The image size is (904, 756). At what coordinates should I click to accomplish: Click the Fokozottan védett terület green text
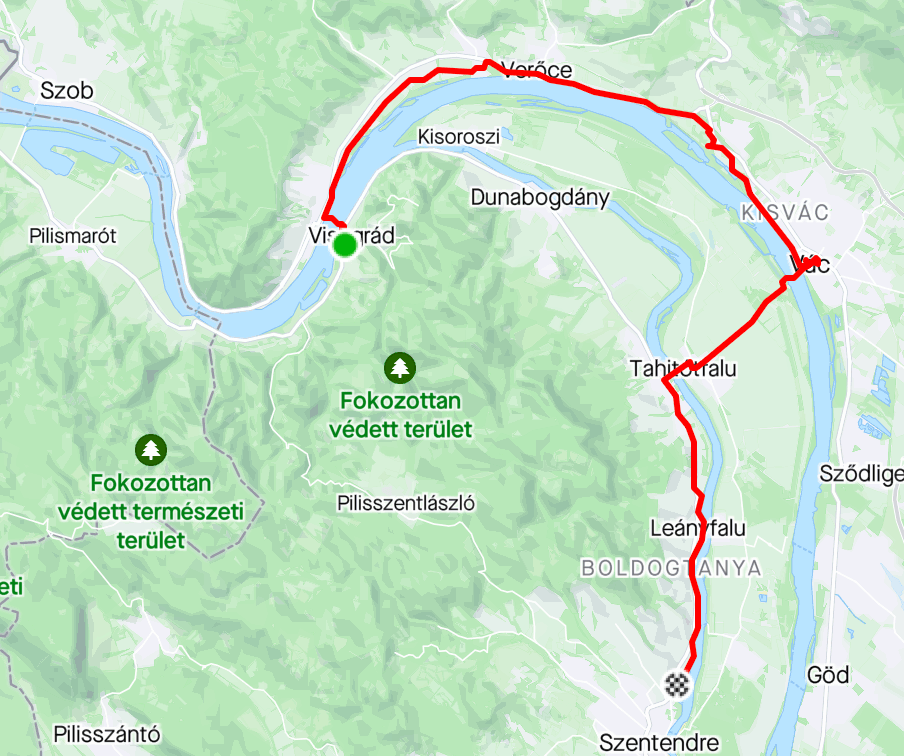401,415
